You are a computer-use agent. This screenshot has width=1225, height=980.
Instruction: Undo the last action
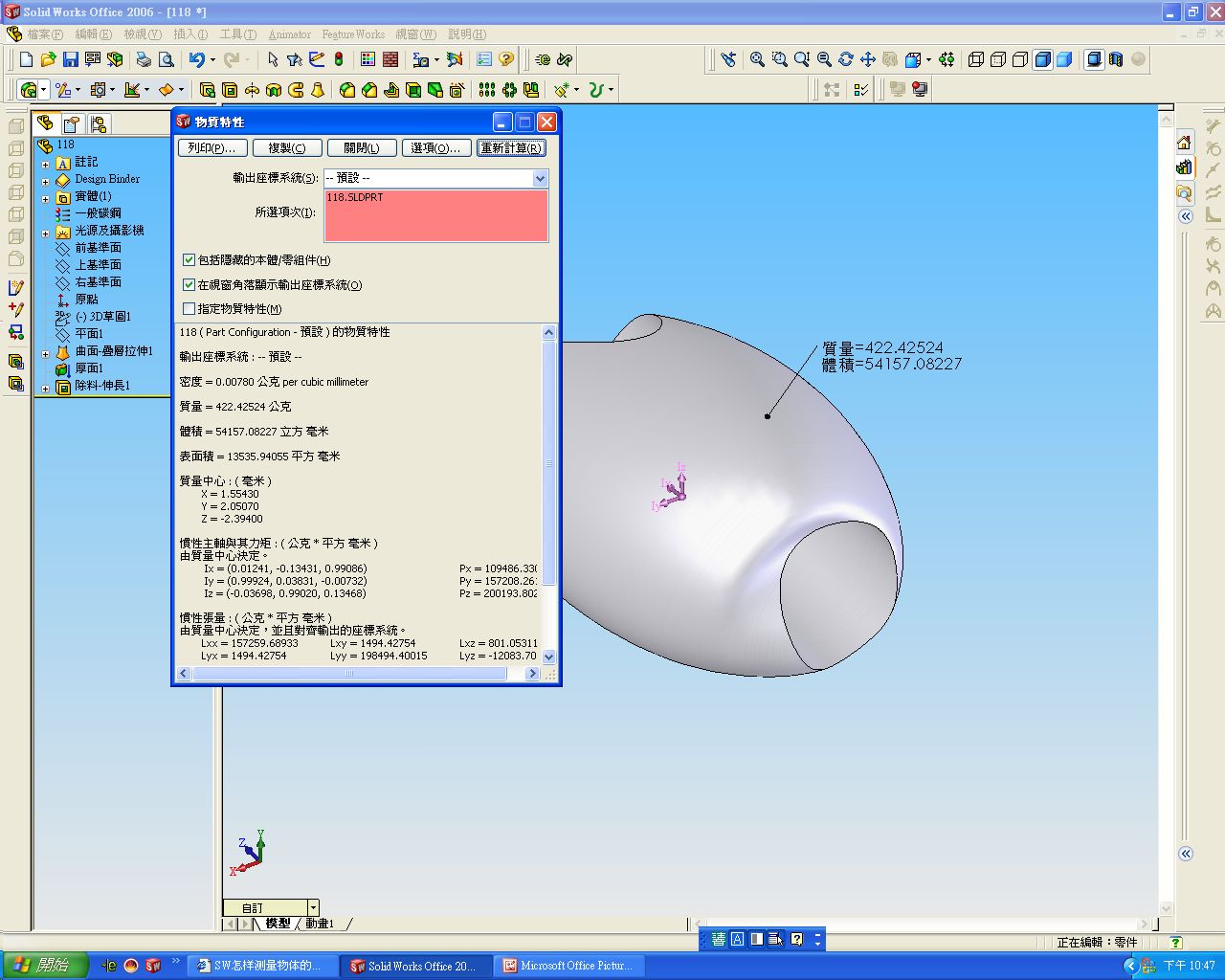(196, 59)
